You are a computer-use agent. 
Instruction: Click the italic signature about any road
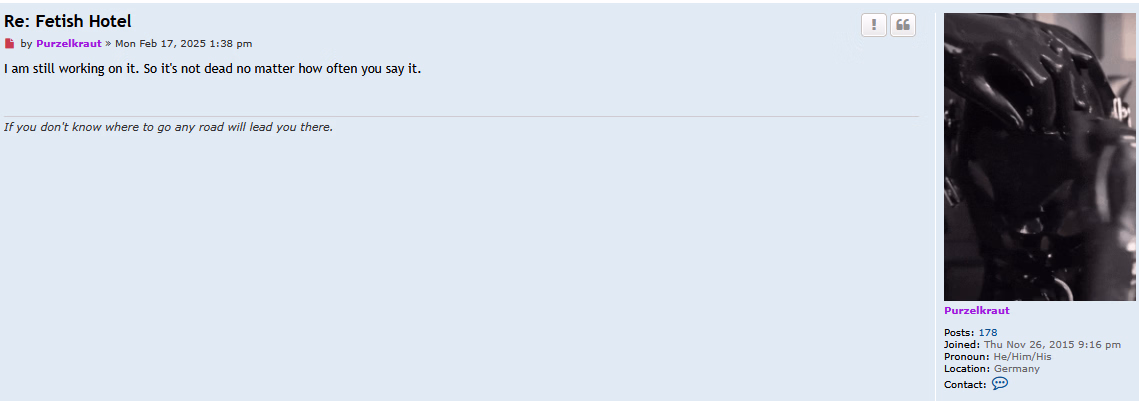(x=169, y=127)
